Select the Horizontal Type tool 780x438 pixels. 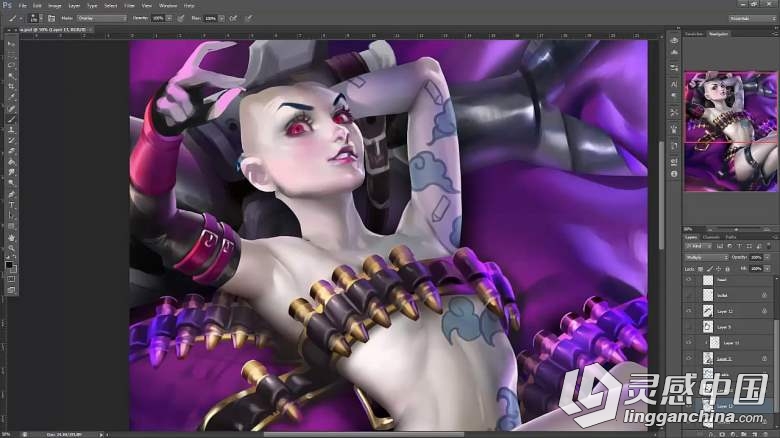[x=11, y=205]
